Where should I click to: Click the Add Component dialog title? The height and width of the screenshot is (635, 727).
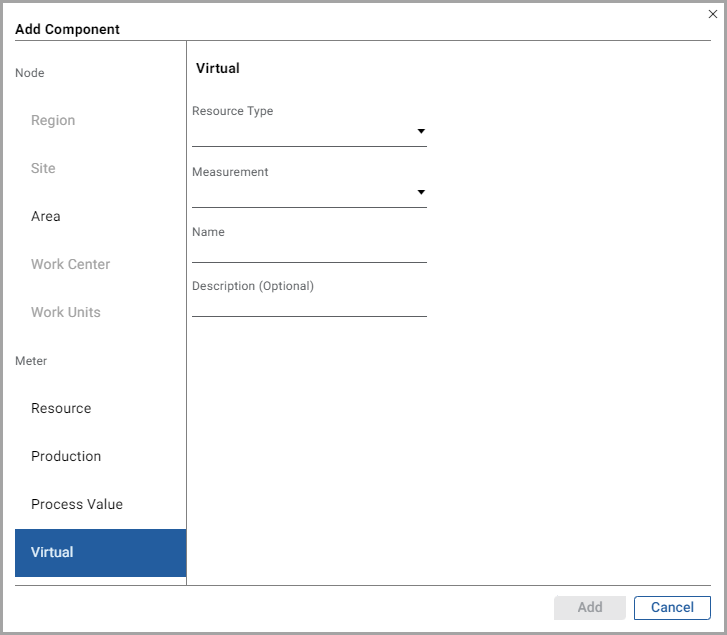[67, 29]
